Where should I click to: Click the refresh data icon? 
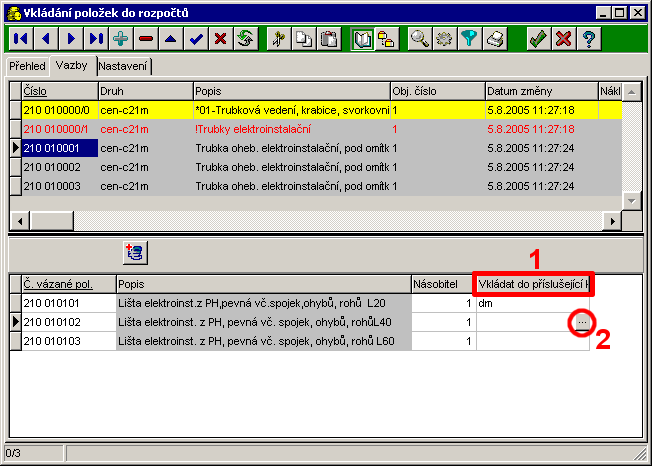pyautogui.click(x=245, y=39)
